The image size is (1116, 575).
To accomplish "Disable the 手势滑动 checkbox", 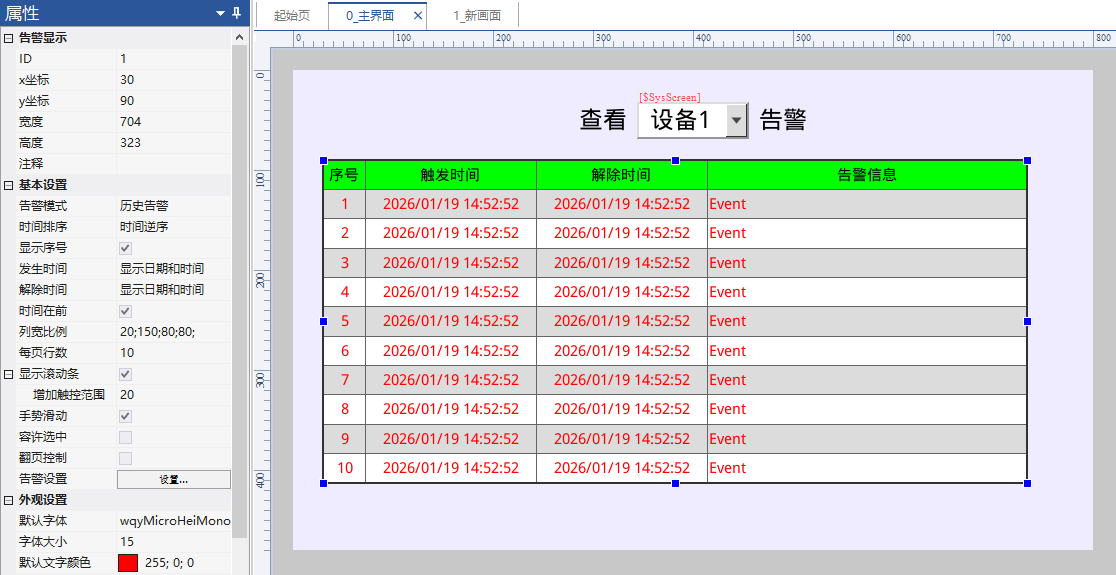I will 125,416.
